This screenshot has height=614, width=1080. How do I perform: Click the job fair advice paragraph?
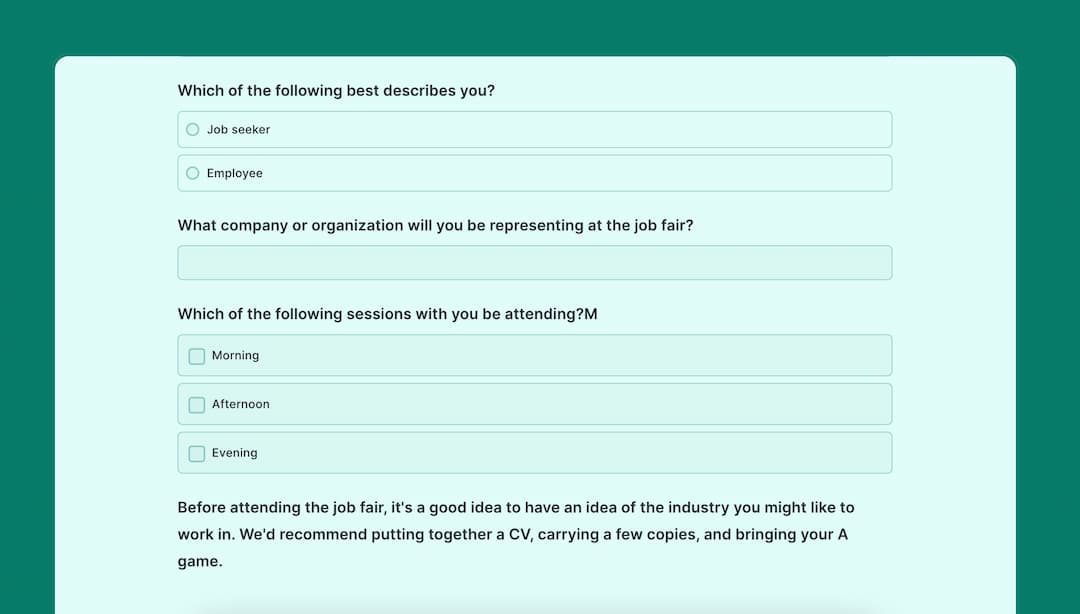[516, 534]
